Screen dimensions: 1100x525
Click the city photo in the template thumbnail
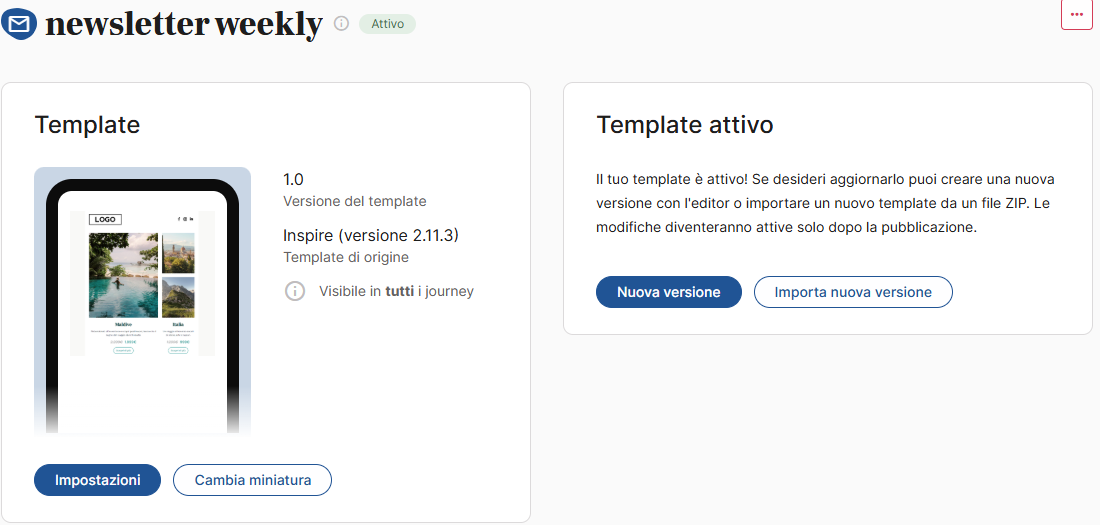pyautogui.click(x=178, y=253)
